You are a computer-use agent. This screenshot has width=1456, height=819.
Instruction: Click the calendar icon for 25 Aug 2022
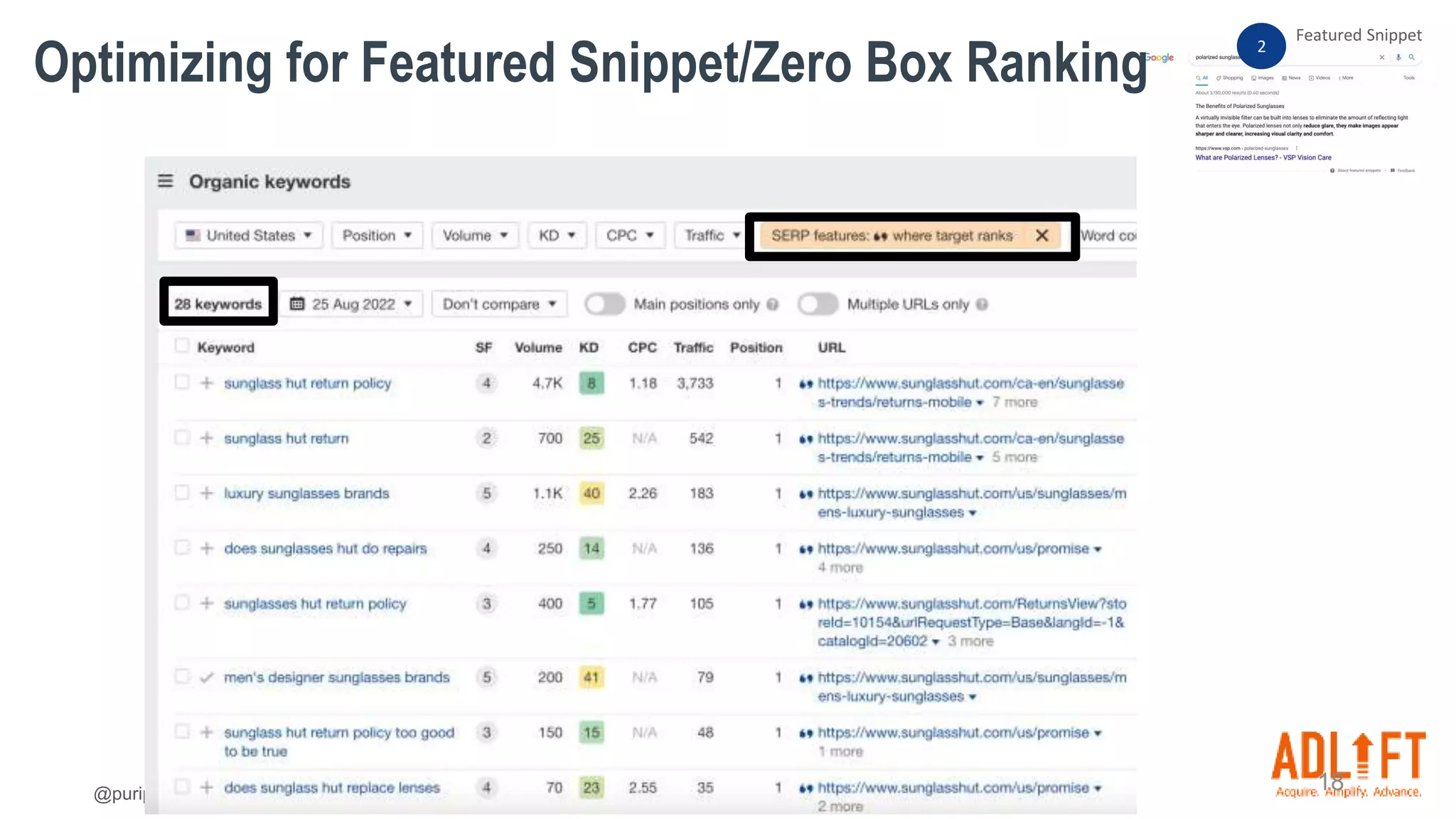[x=297, y=304]
